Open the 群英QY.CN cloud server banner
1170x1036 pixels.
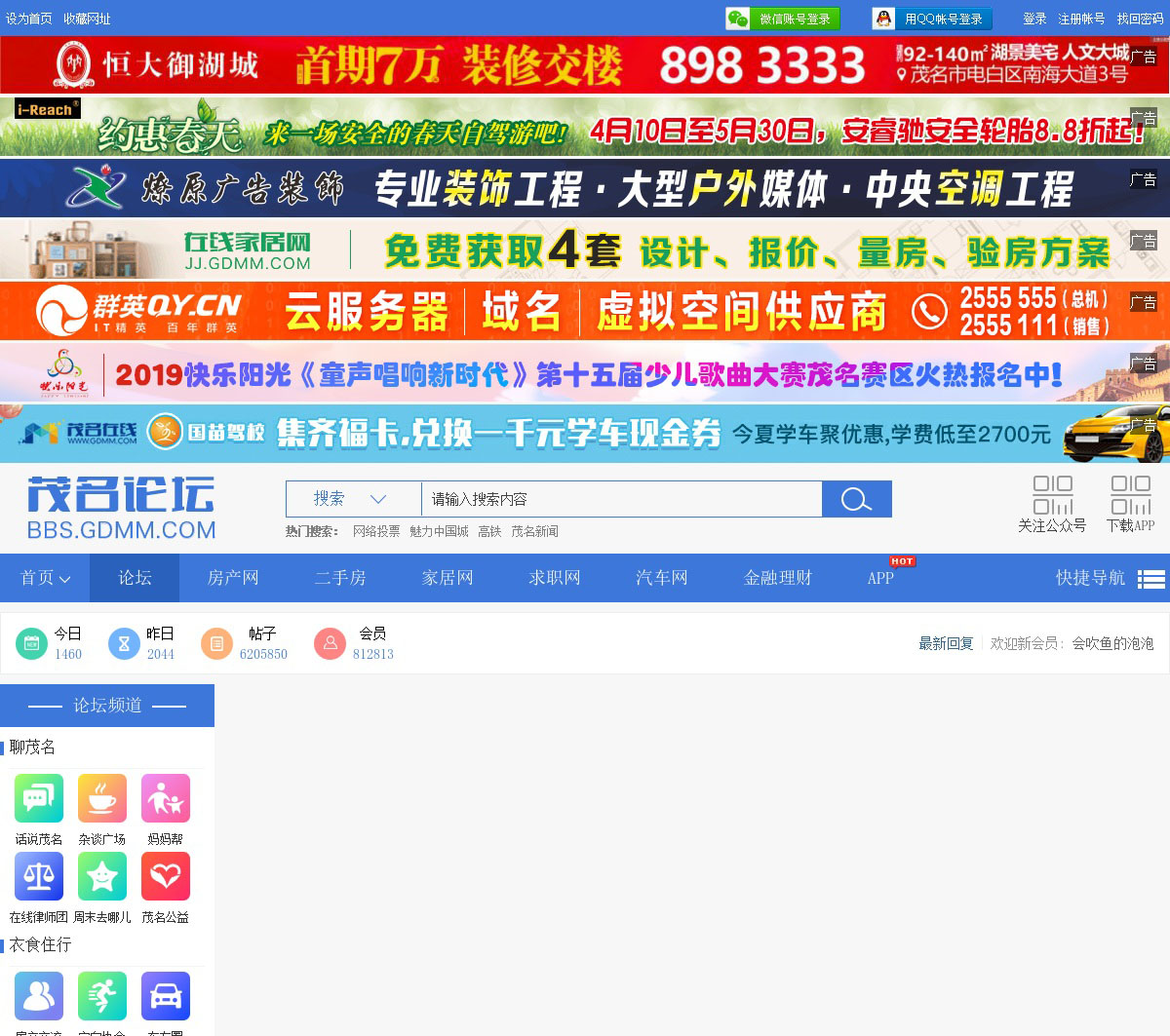click(x=585, y=311)
